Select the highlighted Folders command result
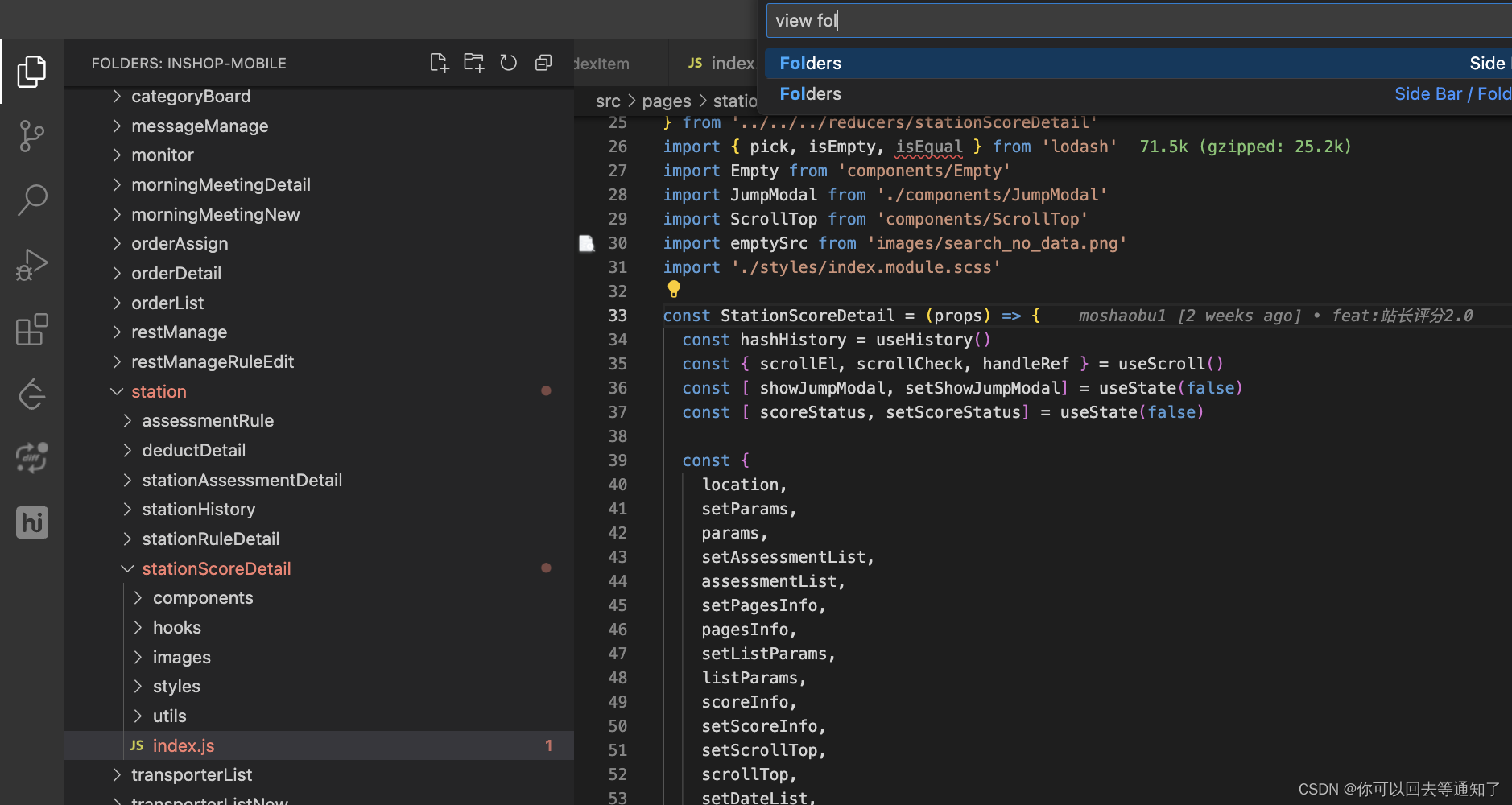The width and height of the screenshot is (1512, 805). [1138, 63]
